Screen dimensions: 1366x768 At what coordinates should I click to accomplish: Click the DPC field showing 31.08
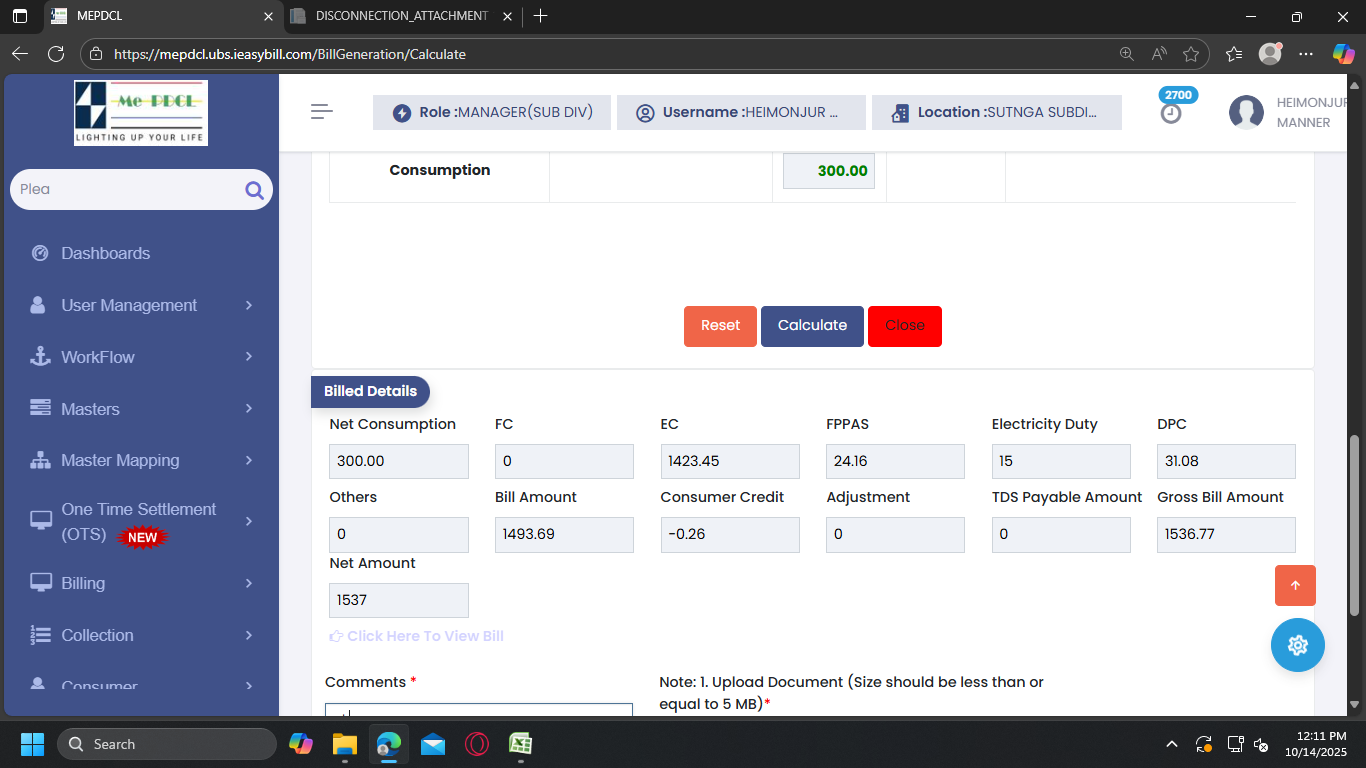point(1226,461)
